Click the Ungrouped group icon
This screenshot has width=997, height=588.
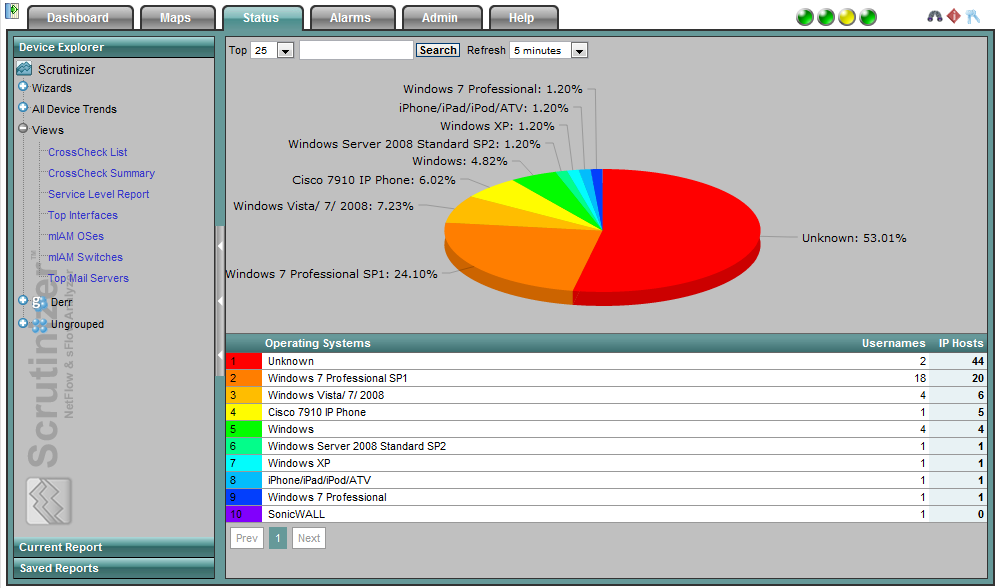pyautogui.click(x=39, y=324)
